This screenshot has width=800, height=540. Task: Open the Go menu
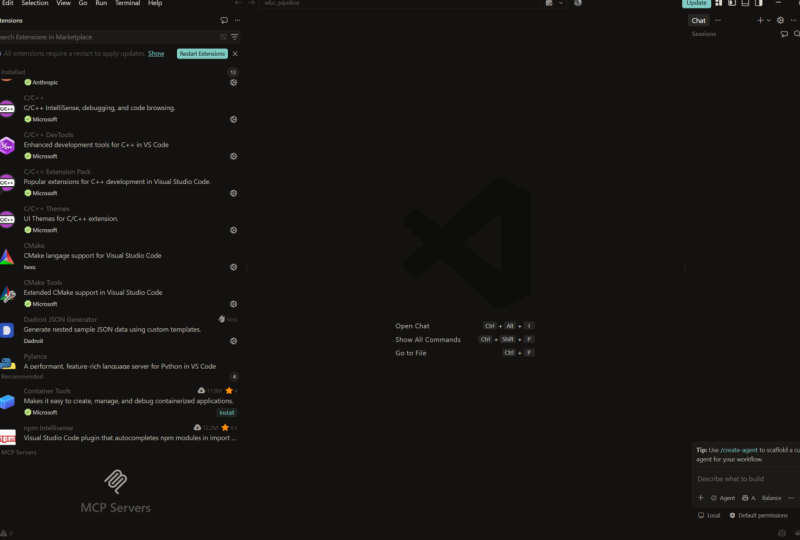click(x=83, y=3)
